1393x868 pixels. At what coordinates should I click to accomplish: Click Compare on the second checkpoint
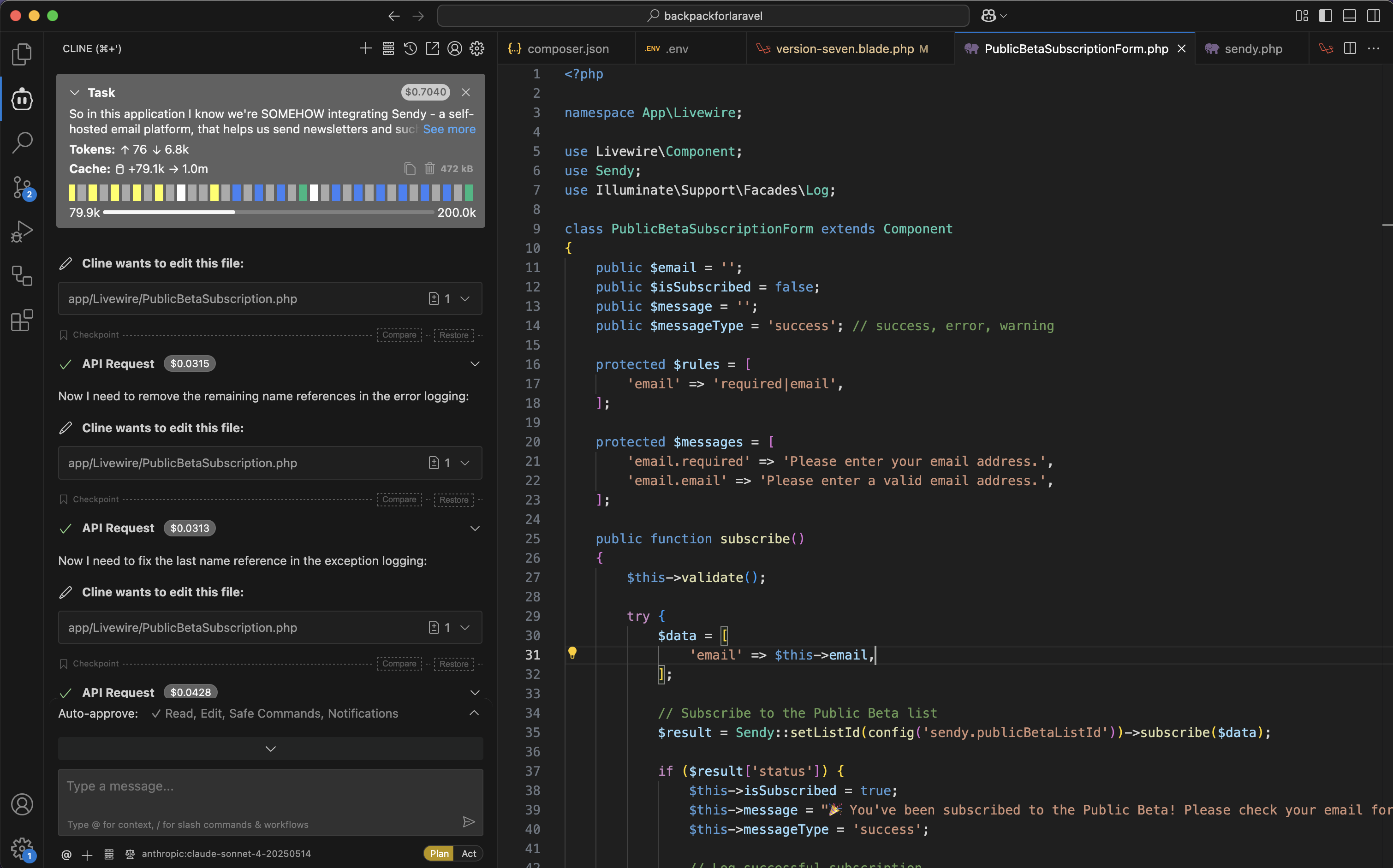pyautogui.click(x=399, y=499)
